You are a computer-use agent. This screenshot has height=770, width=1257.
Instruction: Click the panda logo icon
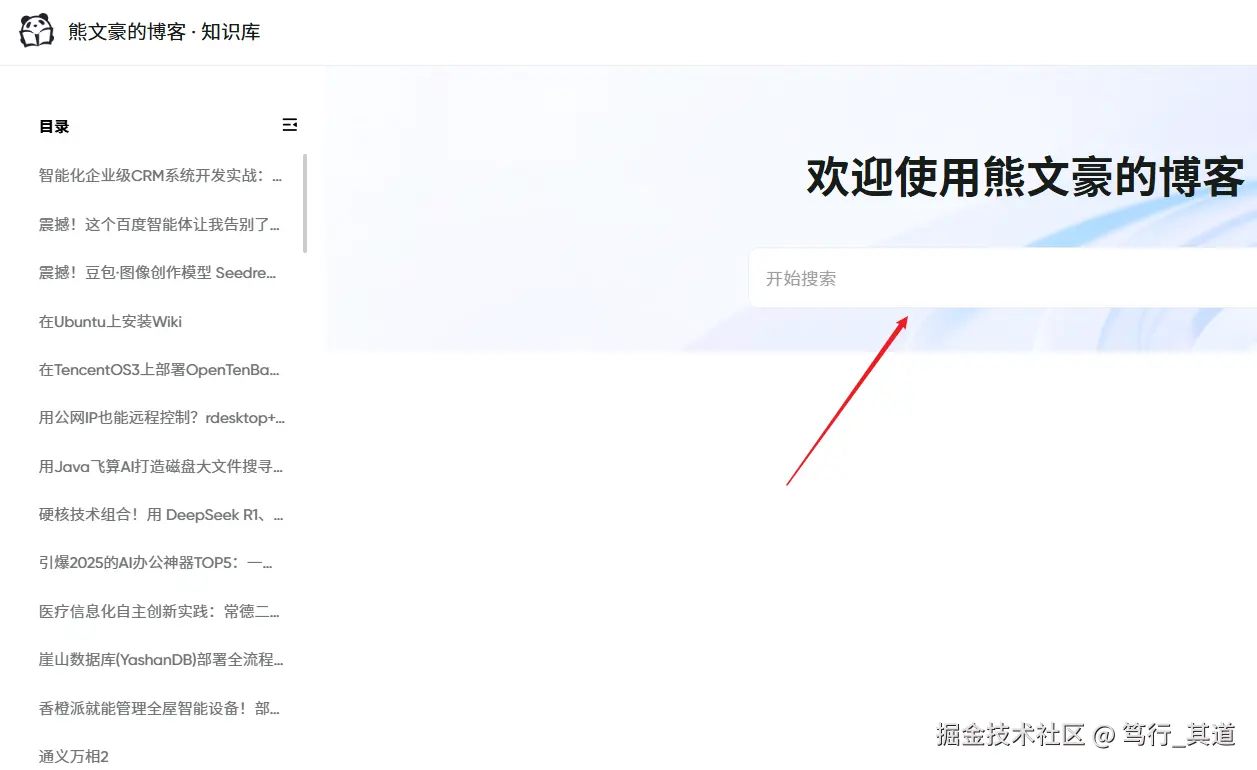[x=36, y=30]
